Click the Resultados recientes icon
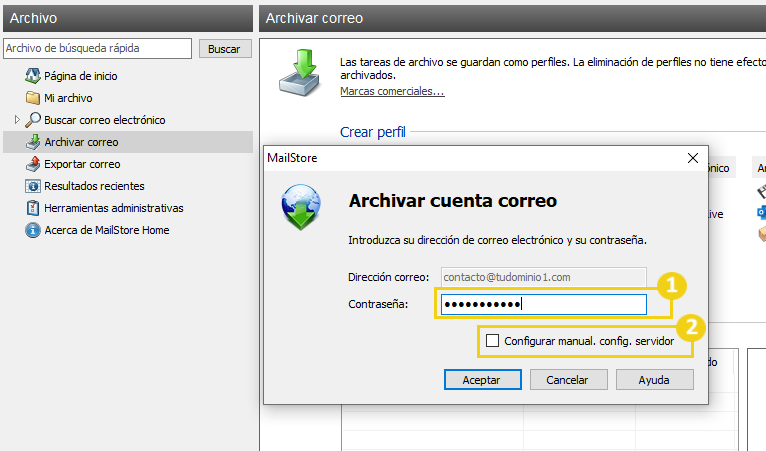 coord(33,186)
